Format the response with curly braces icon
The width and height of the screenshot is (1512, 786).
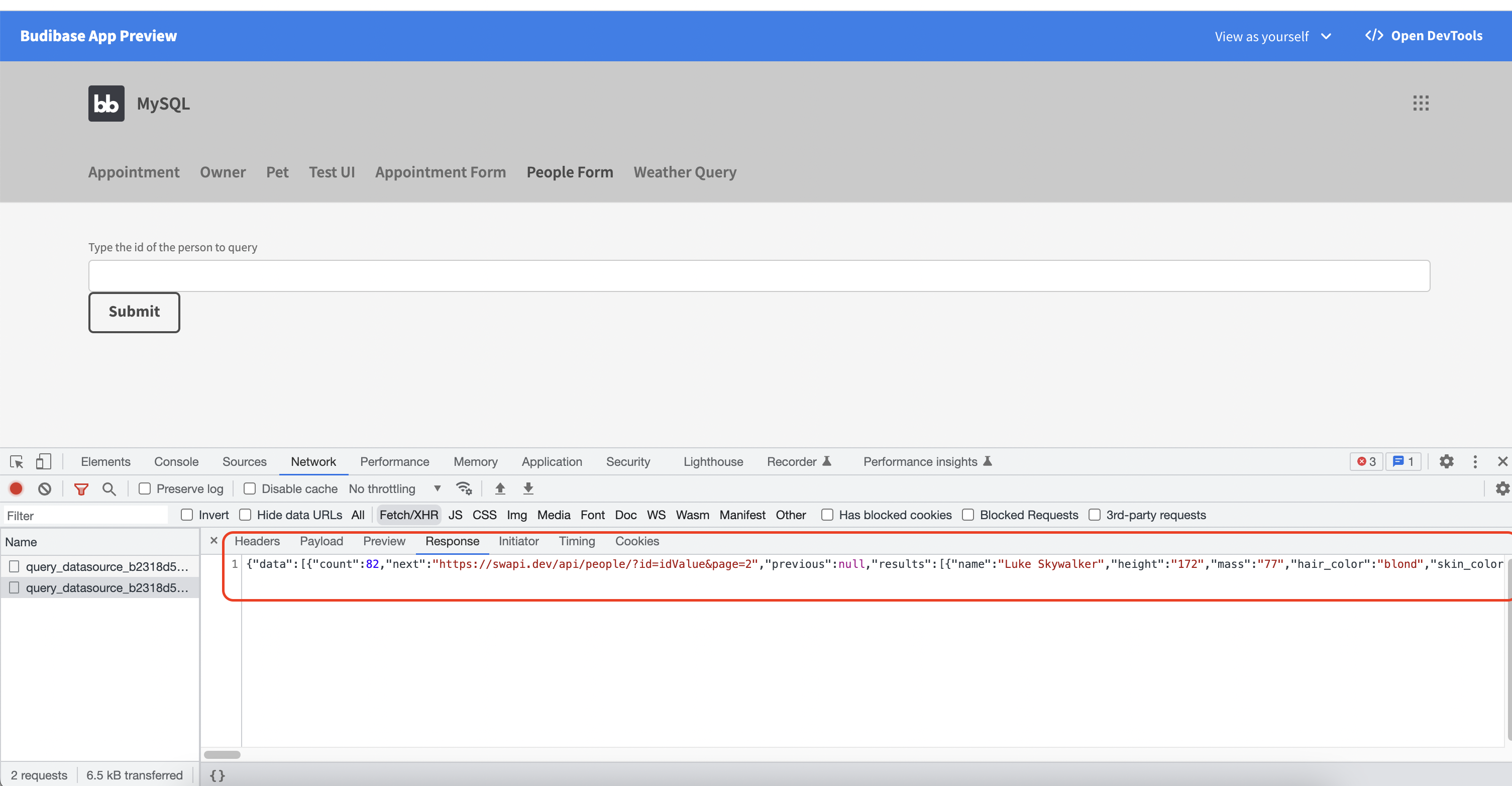click(217, 774)
